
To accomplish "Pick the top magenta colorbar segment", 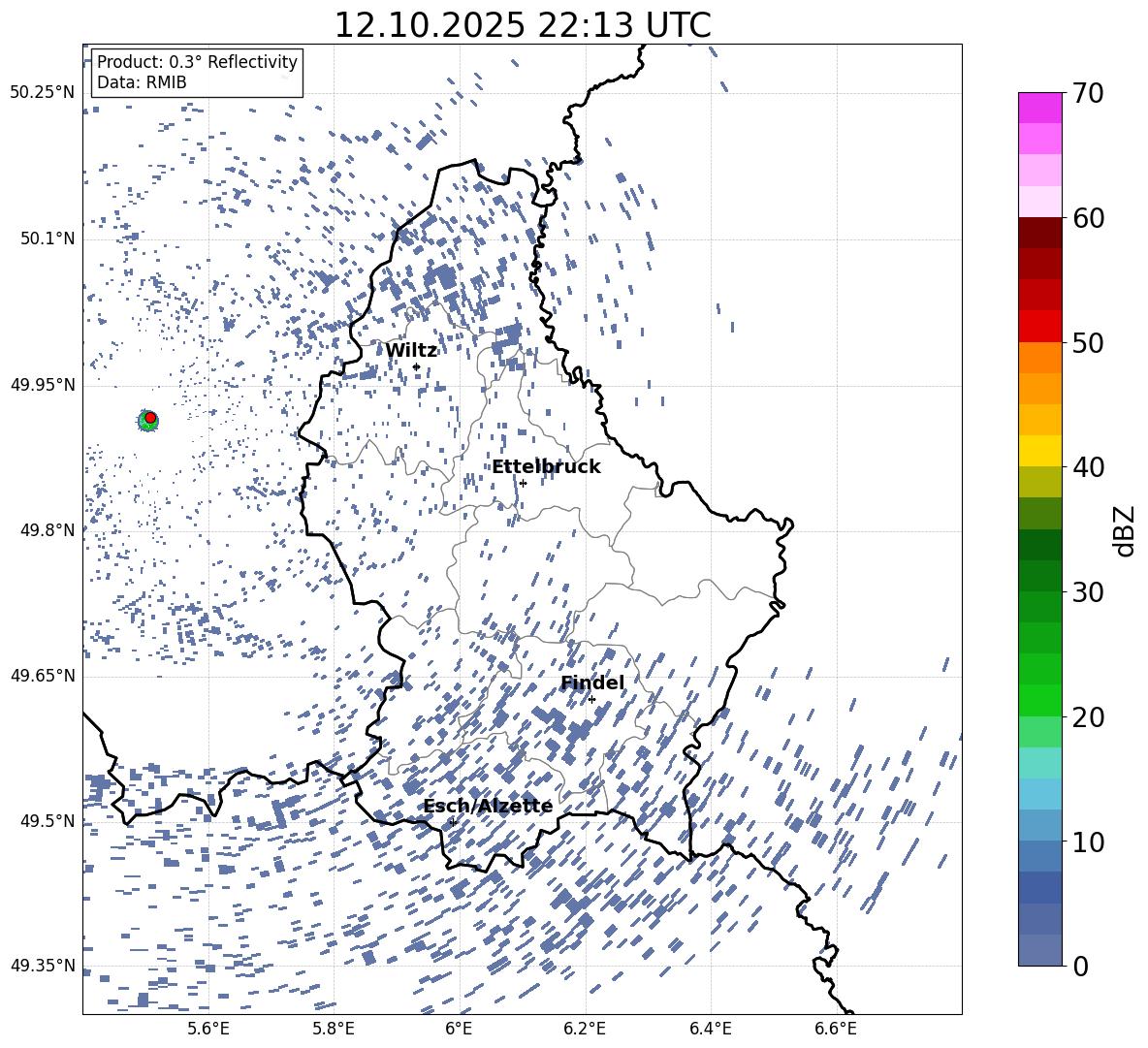I will click(x=1040, y=108).
